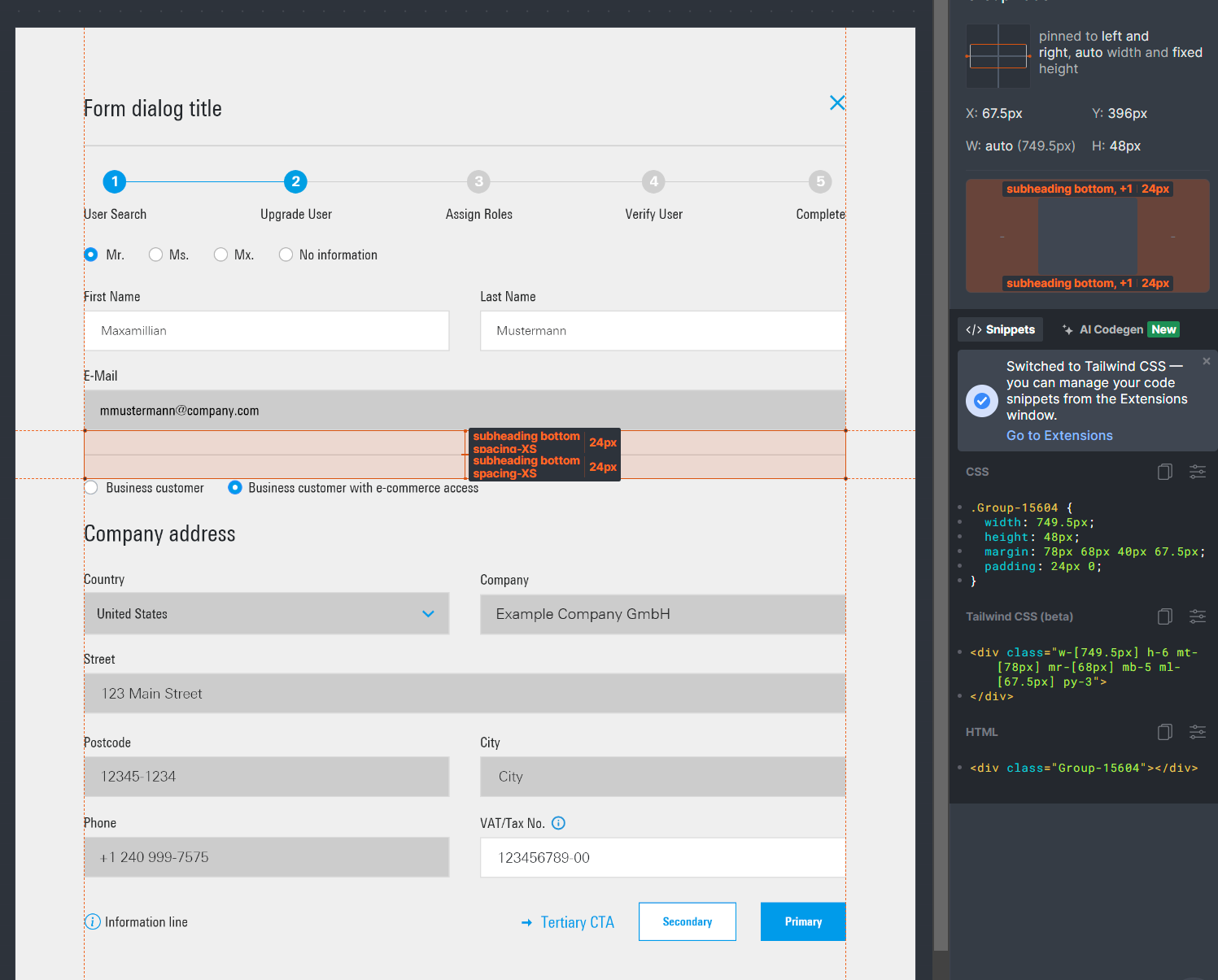This screenshot has width=1218, height=980.
Task: Click the padding box model diagram
Action: (x=1087, y=236)
